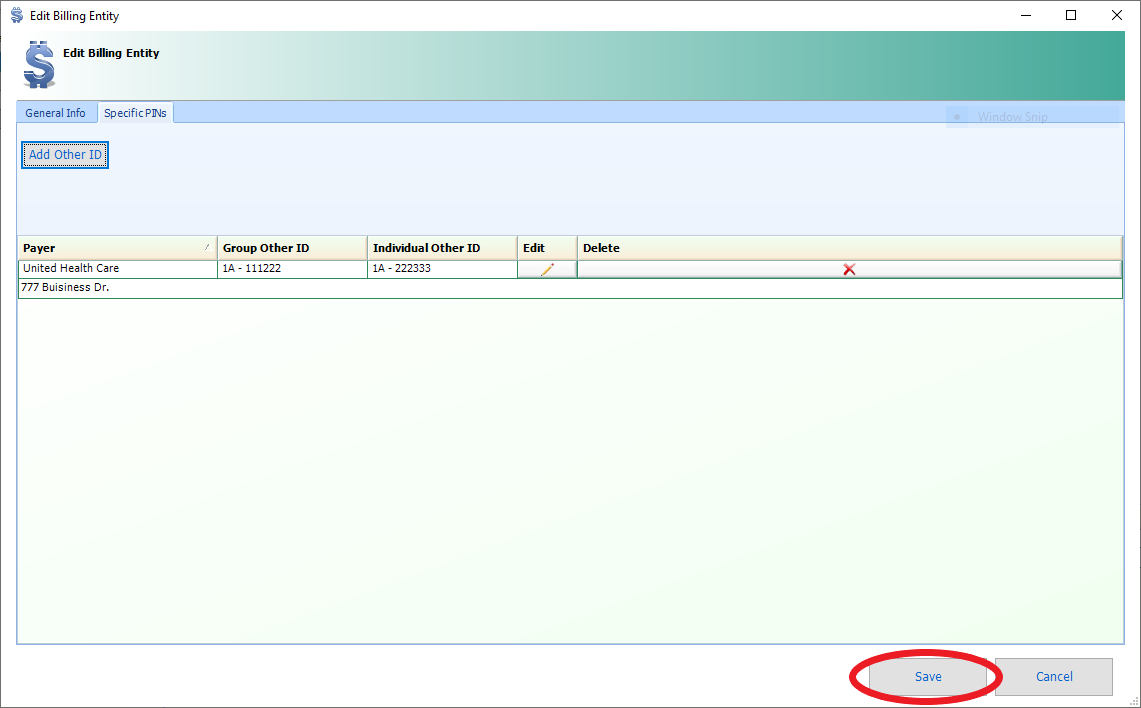The height and width of the screenshot is (708, 1141).
Task: Click the small dollar icon in title bar
Action: point(16,16)
